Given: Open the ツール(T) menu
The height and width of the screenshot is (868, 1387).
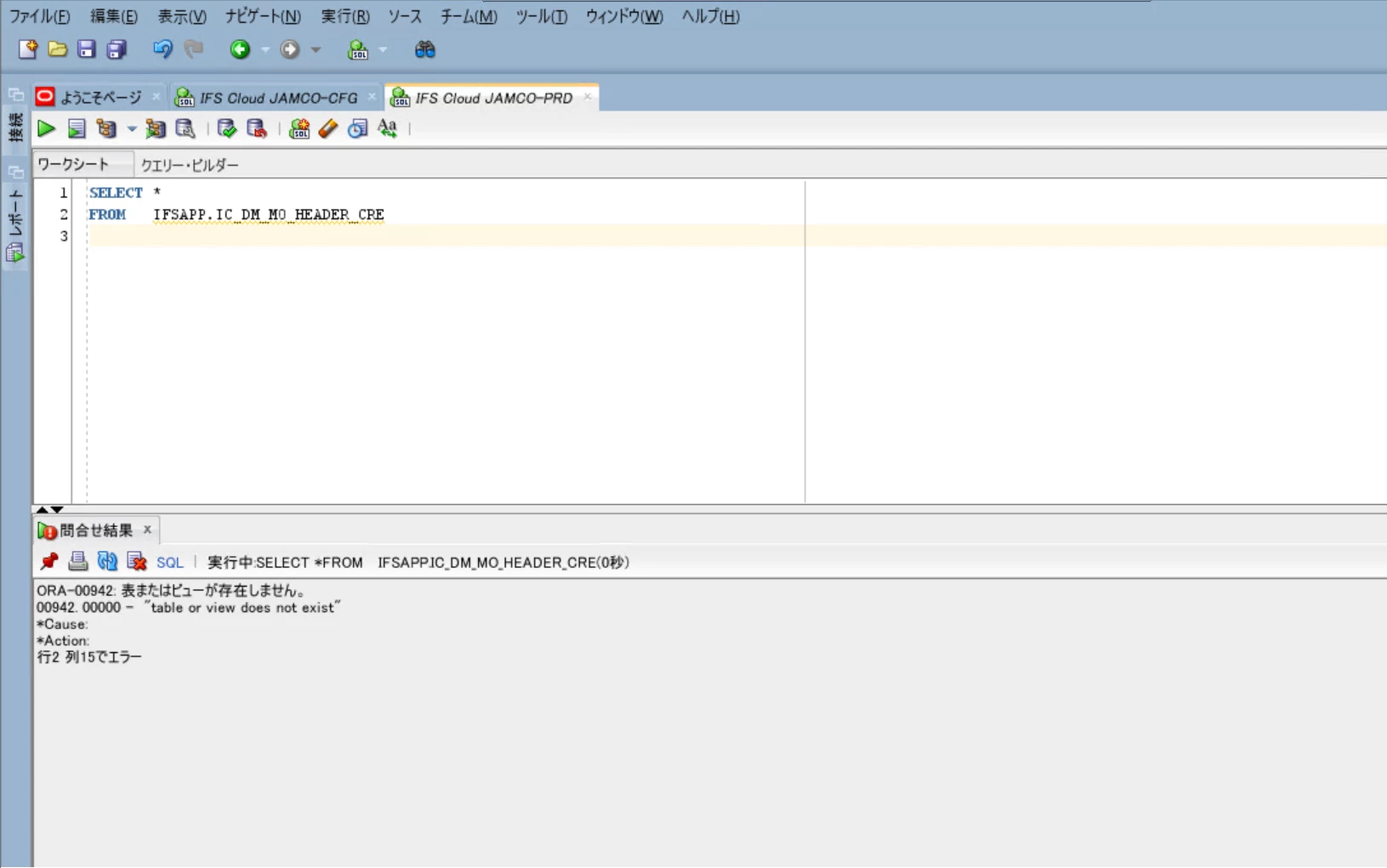Looking at the screenshot, I should [542, 16].
